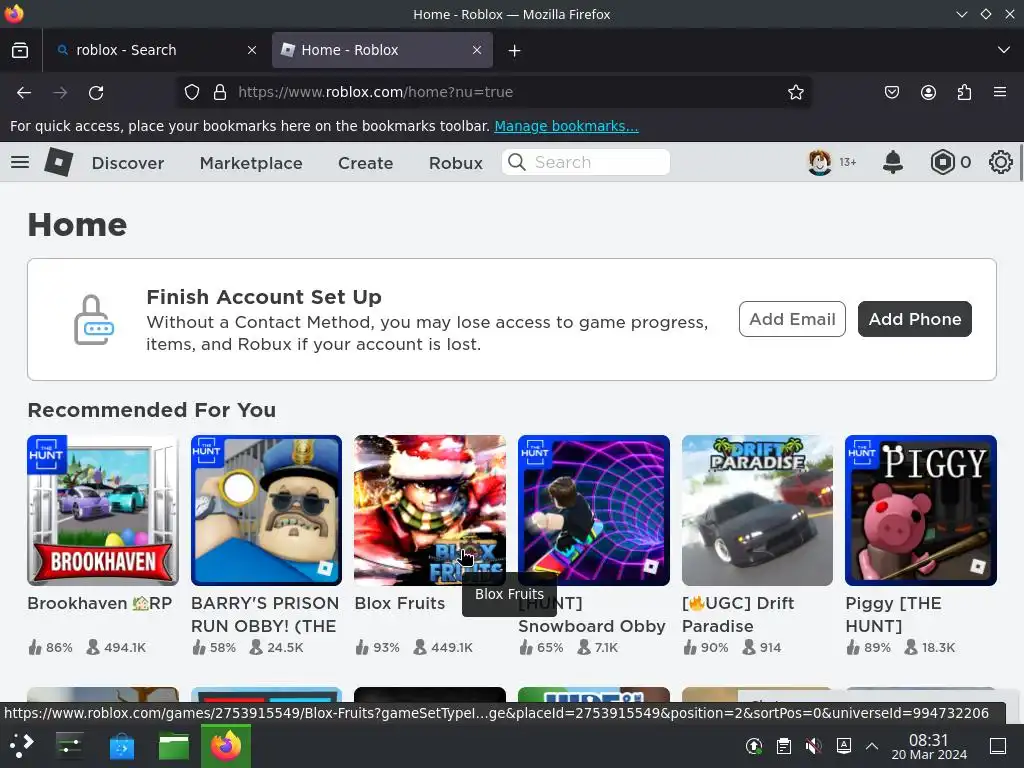
Task: Open the KDE application launcher
Action: (21, 745)
